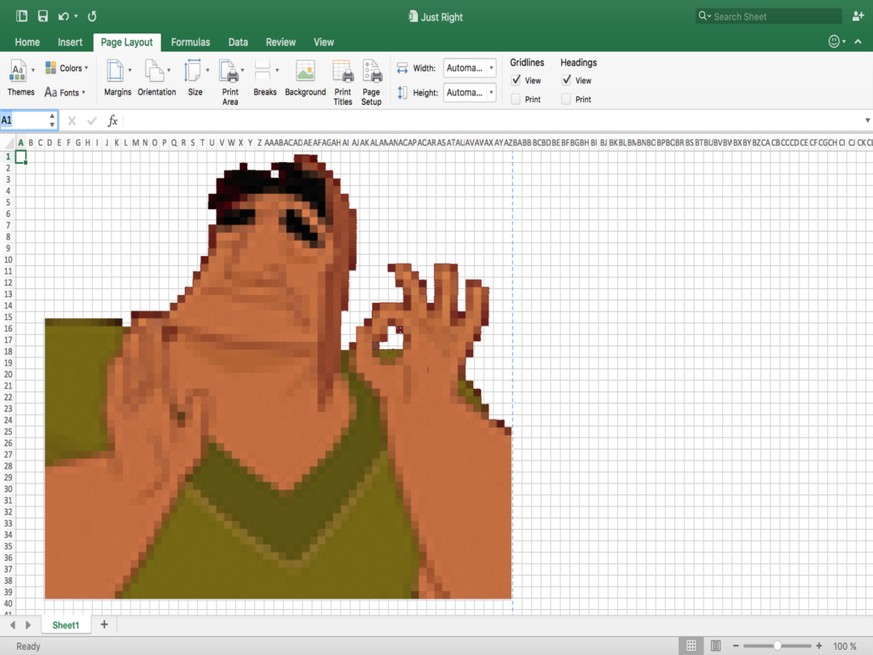Switch to the Formulas tab

tap(190, 42)
